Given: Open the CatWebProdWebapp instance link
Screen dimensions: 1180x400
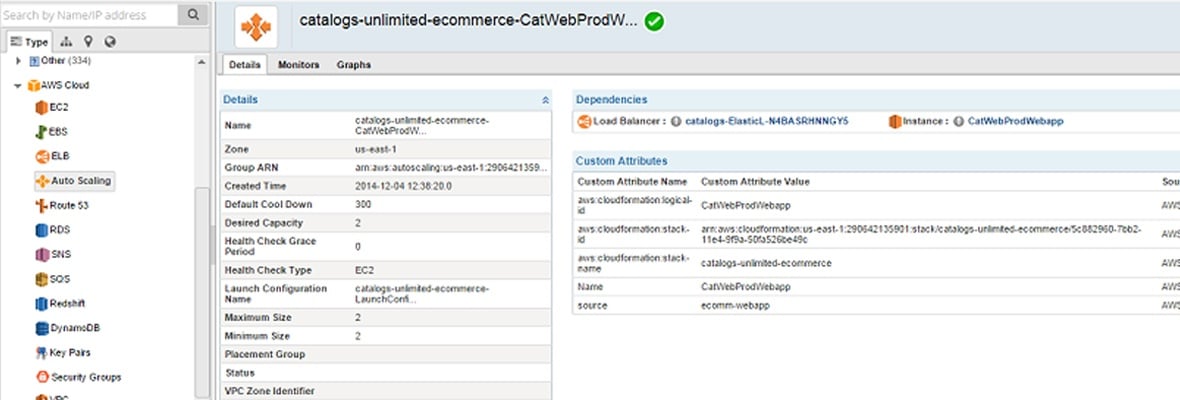Looking at the screenshot, I should pos(1015,121).
